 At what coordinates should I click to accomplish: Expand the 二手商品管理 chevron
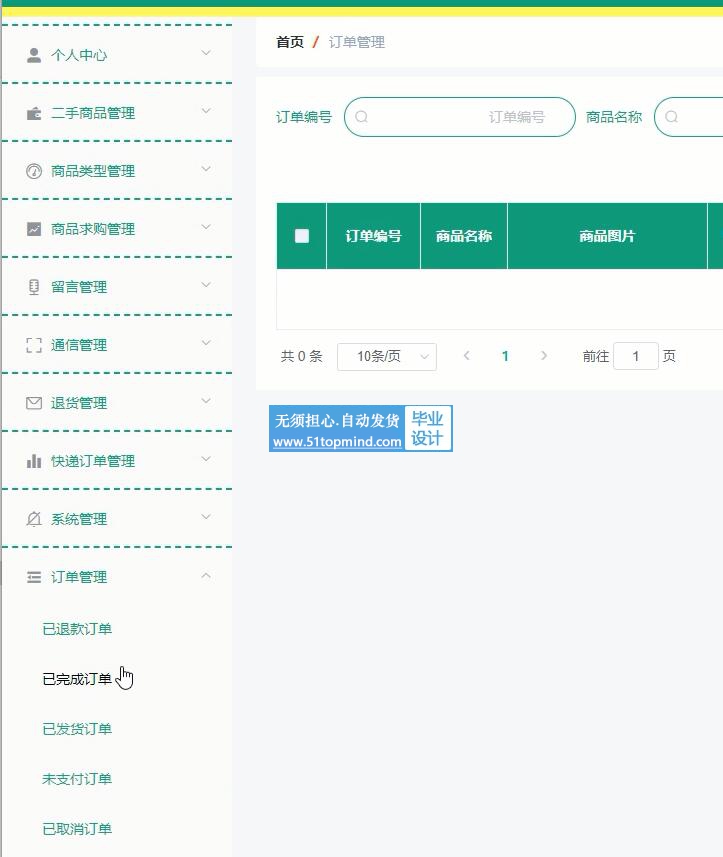click(206, 111)
